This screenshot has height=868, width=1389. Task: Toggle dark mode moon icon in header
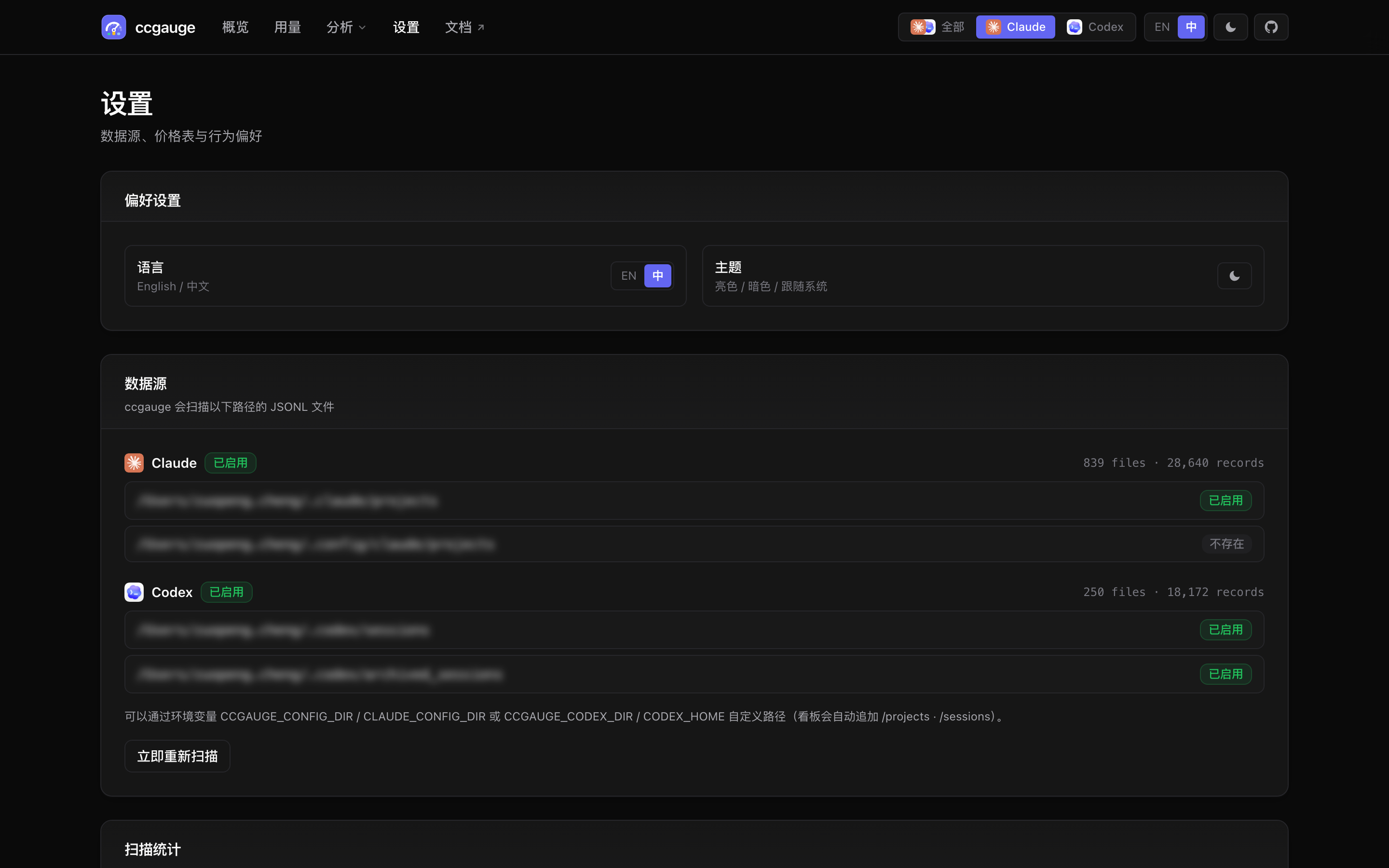1231,27
